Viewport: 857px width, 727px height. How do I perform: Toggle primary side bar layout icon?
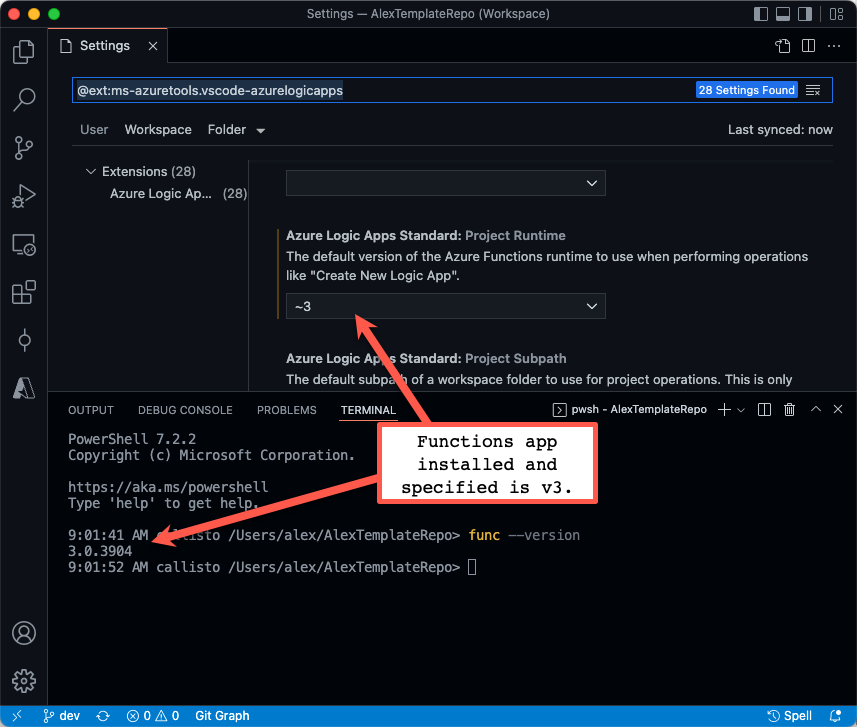click(761, 14)
